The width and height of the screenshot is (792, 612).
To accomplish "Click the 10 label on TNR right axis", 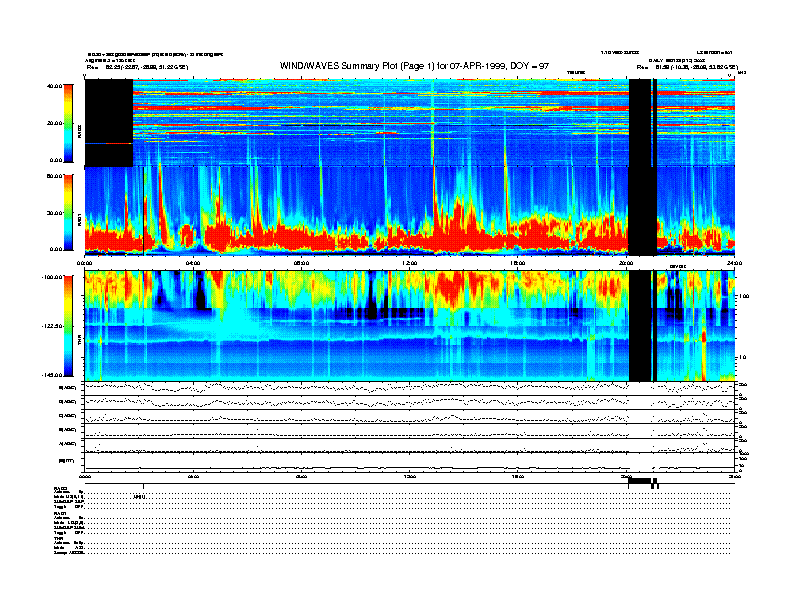I will [743, 358].
